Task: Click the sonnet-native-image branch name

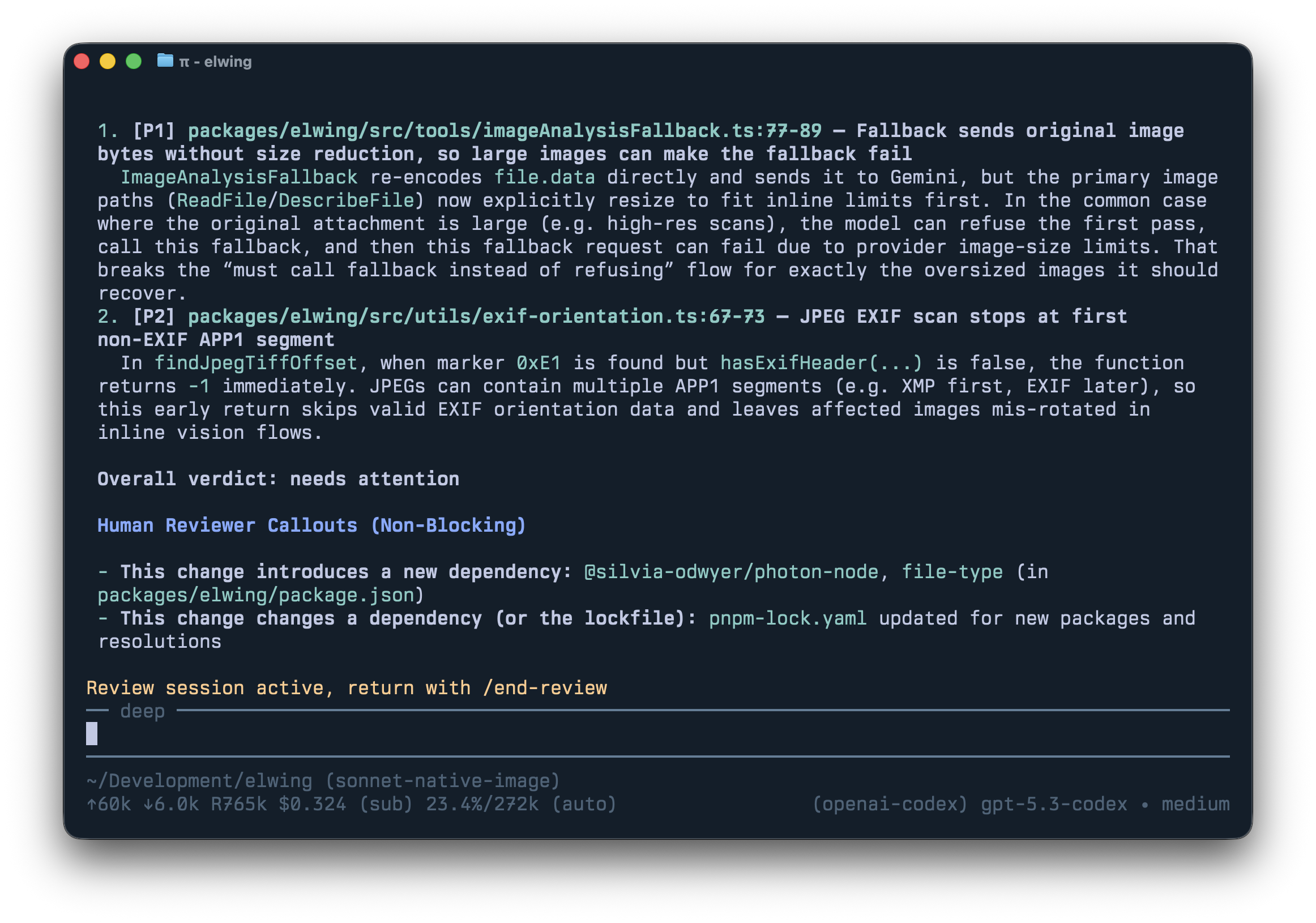Action: tap(442, 781)
